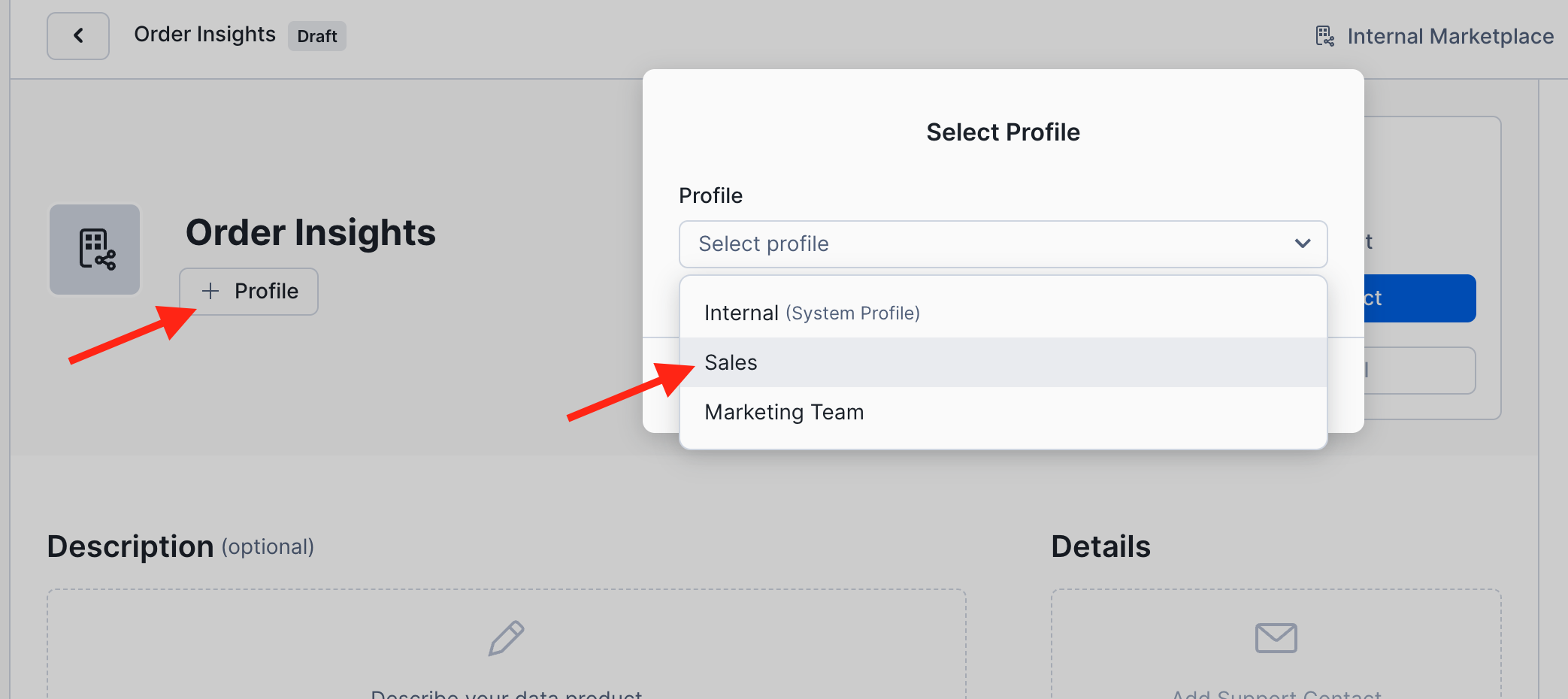Choose Internal (System Profile) option
The width and height of the screenshot is (1568, 699).
pos(812,313)
